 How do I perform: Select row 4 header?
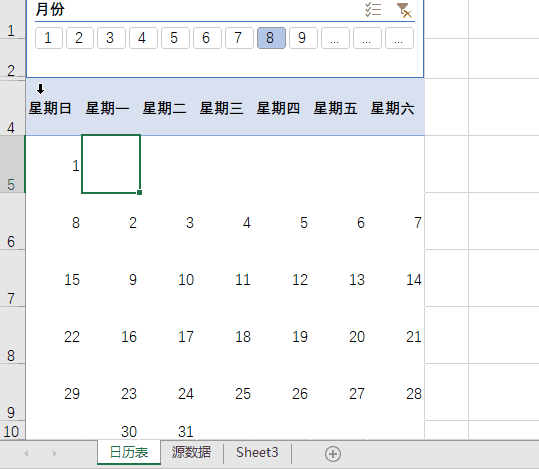click(x=12, y=108)
